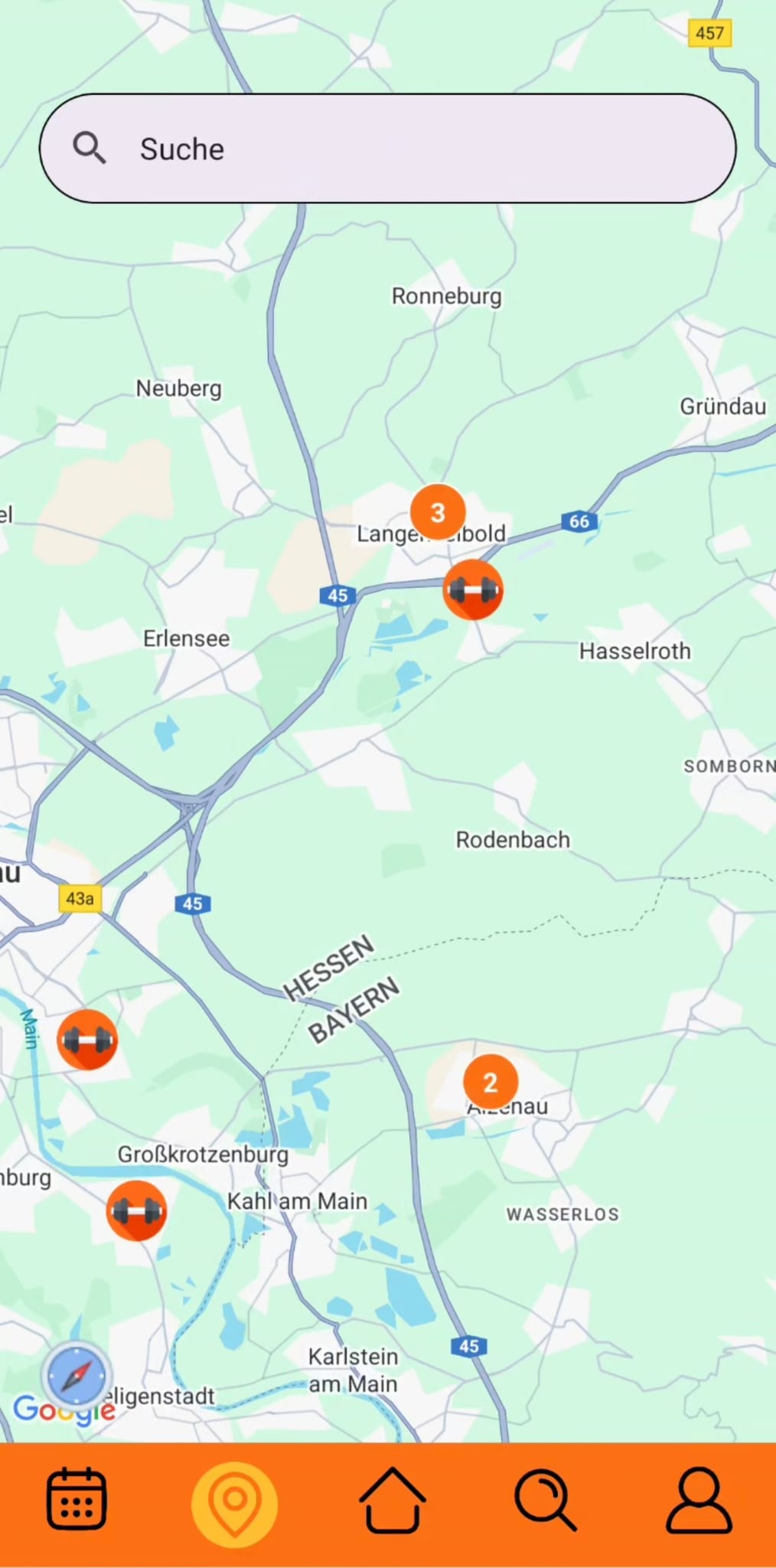Click the magnifier icon inside the Suche bar
Image resolution: width=776 pixels, height=1568 pixels.
tap(90, 148)
